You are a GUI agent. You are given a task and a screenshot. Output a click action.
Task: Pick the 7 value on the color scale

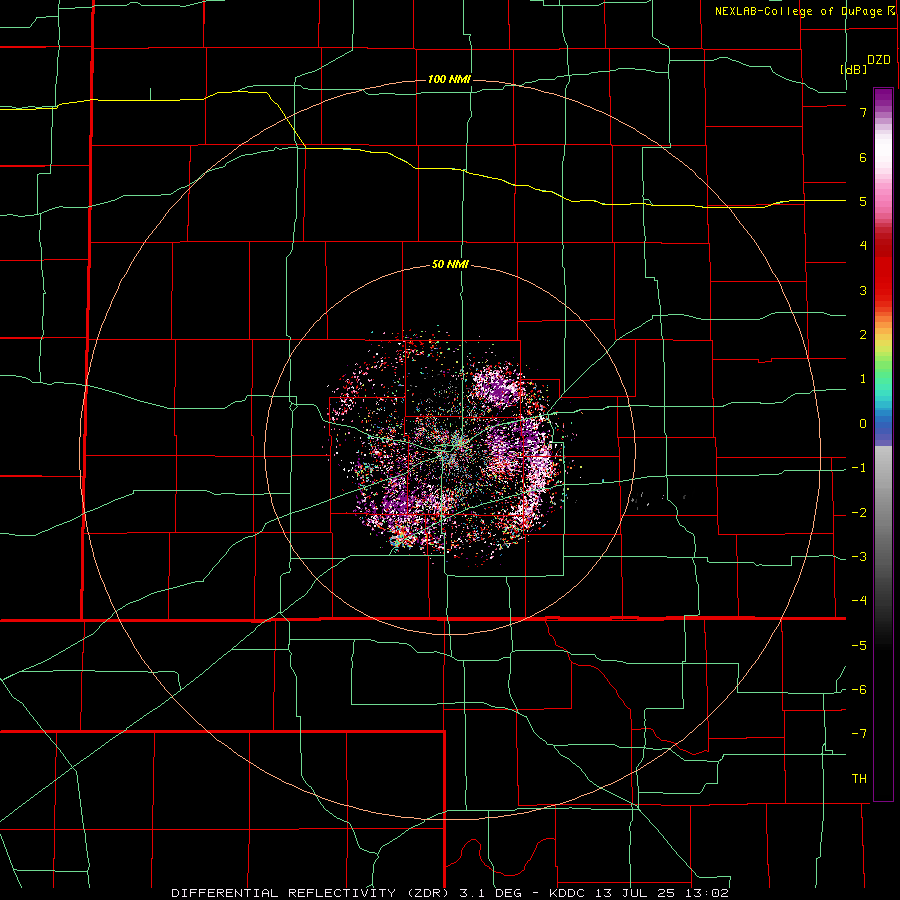[863, 112]
